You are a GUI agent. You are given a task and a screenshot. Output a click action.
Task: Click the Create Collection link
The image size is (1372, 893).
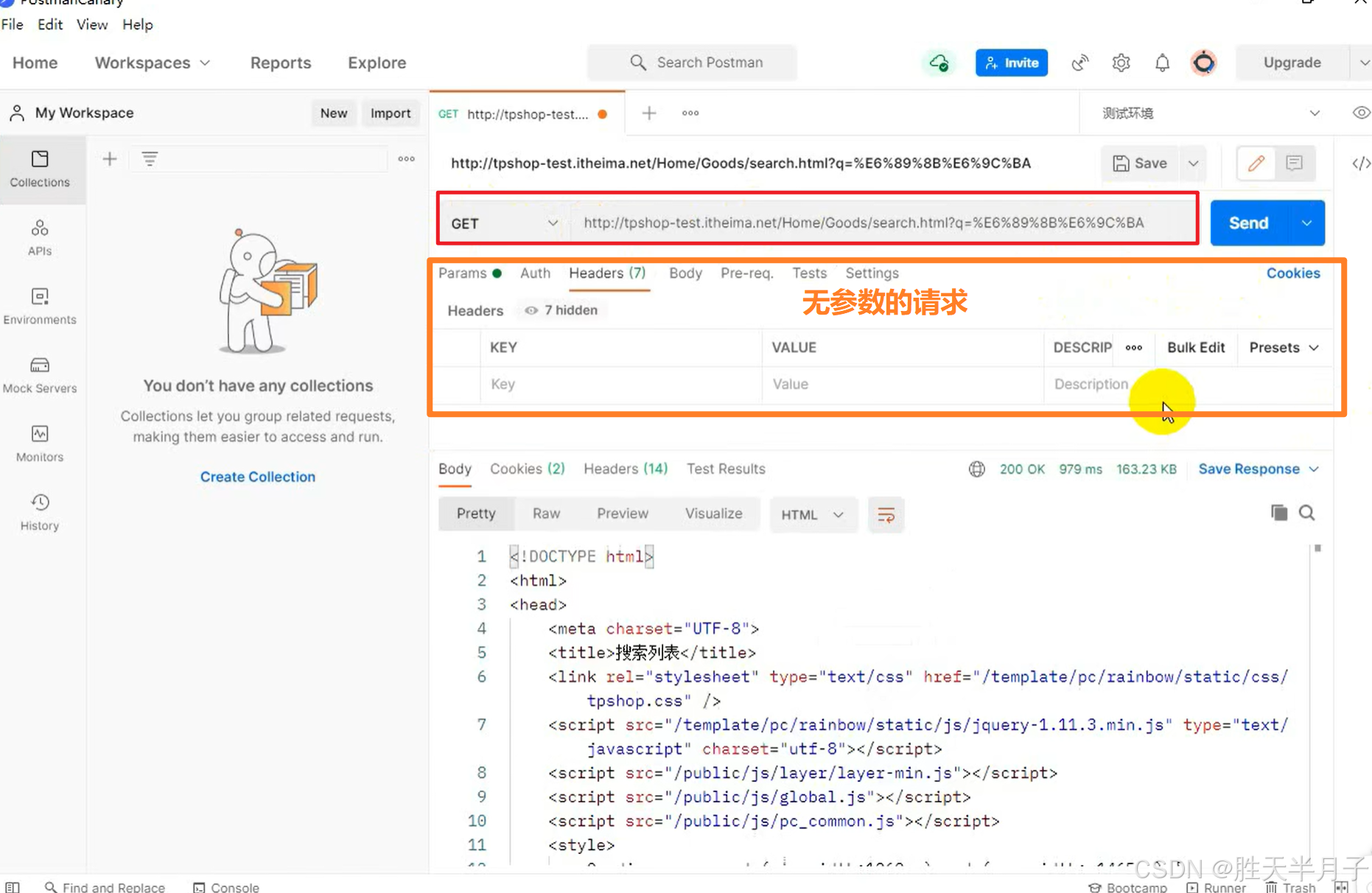[258, 477]
